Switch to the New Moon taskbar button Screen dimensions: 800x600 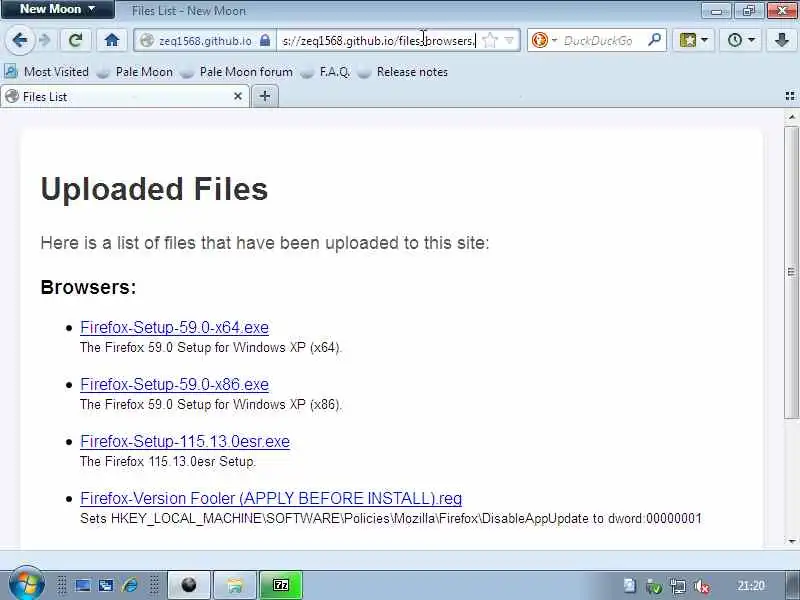tap(189, 585)
